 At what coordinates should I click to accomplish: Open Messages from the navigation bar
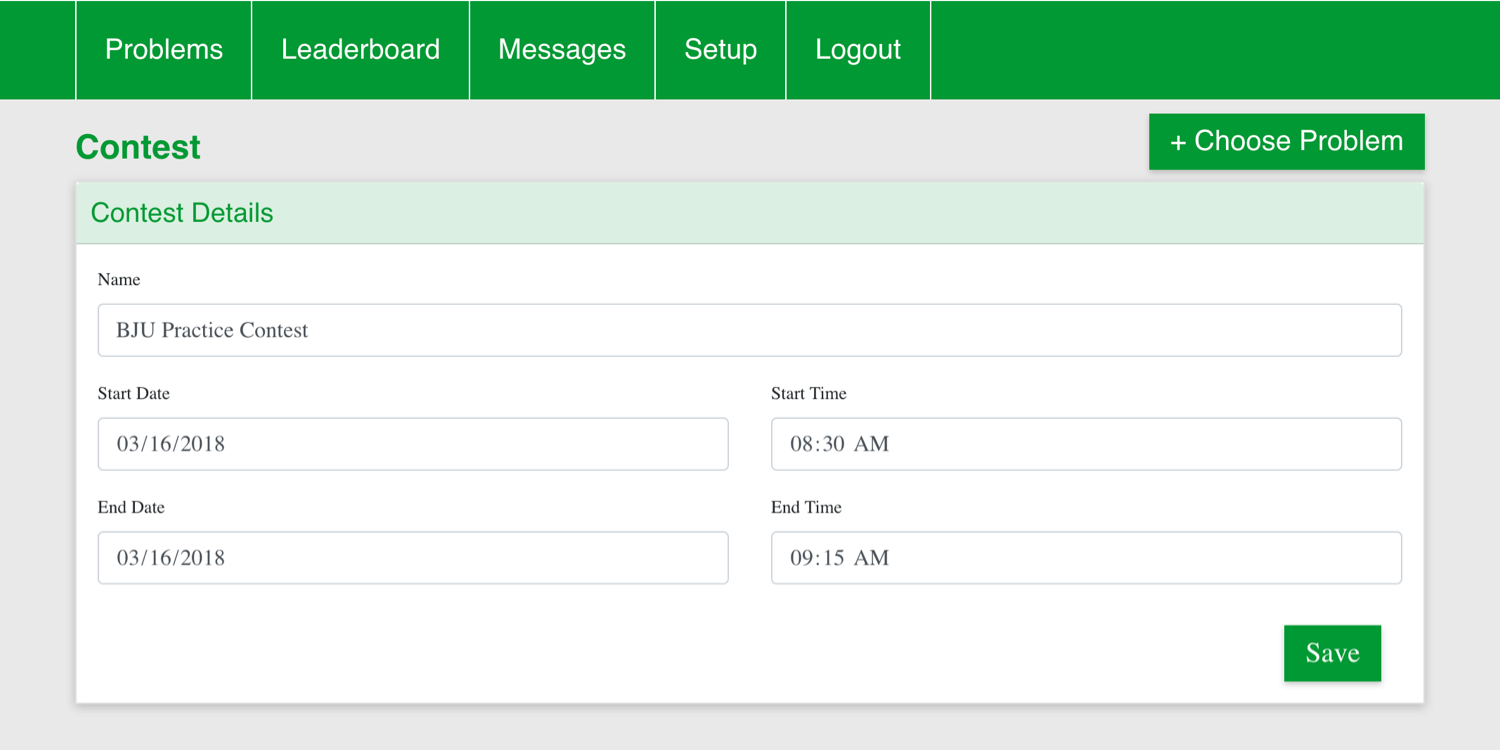562,50
